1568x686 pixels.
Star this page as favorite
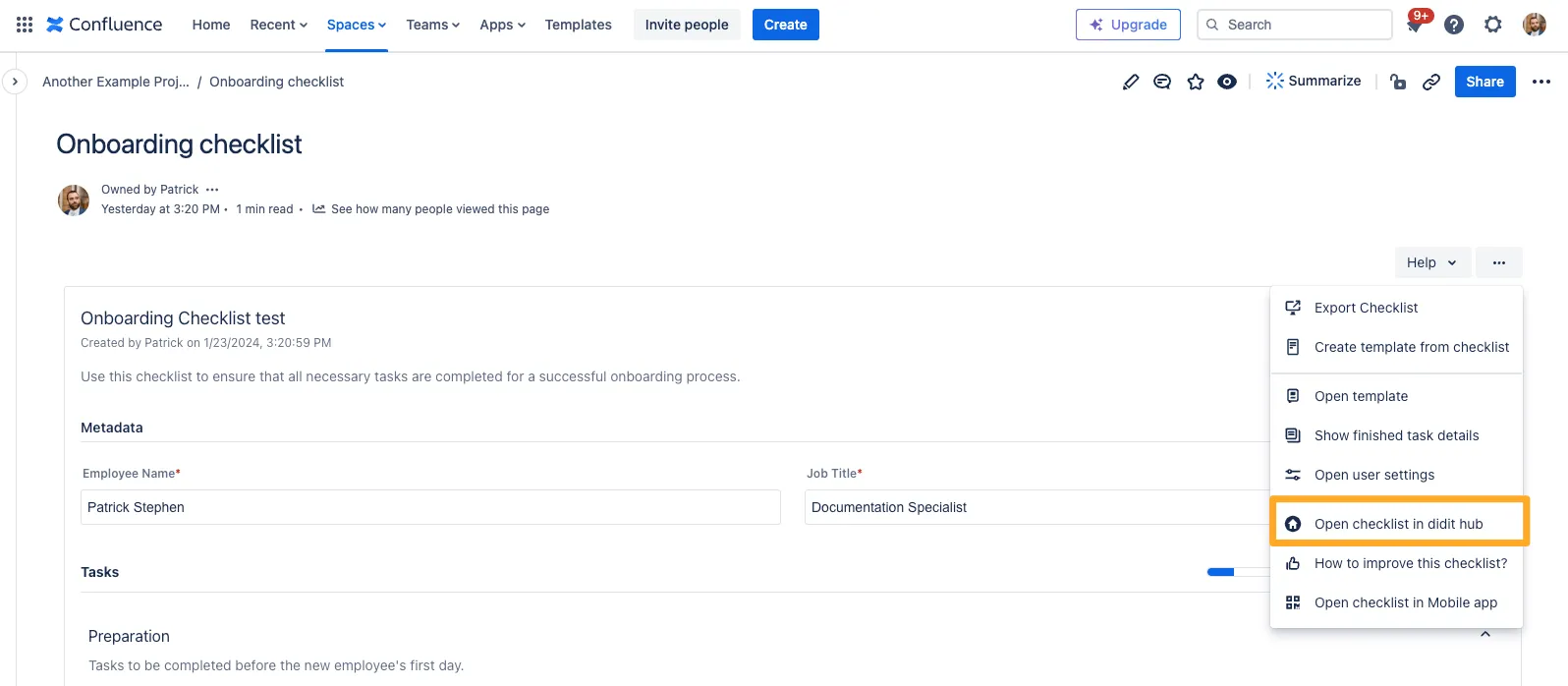coord(1196,82)
